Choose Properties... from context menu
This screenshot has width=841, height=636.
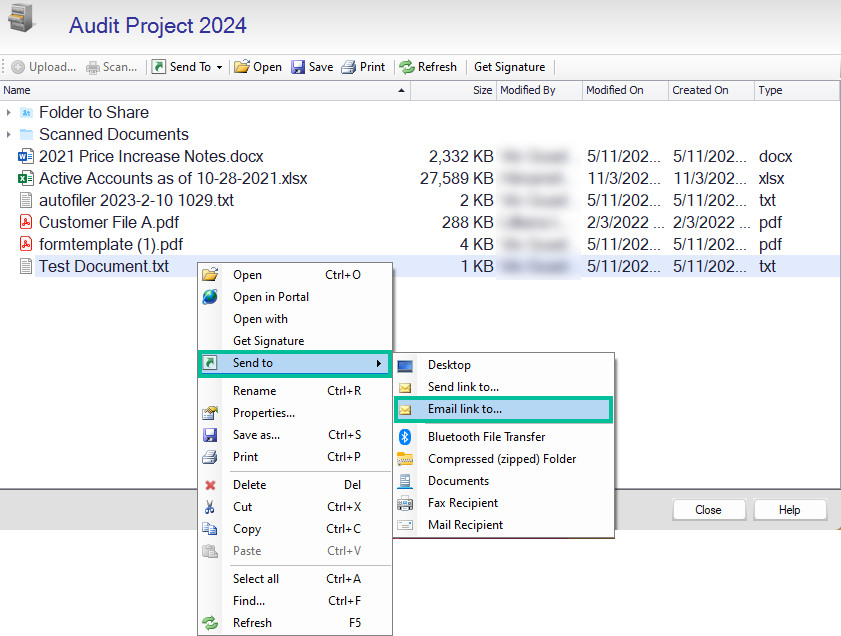coord(295,413)
